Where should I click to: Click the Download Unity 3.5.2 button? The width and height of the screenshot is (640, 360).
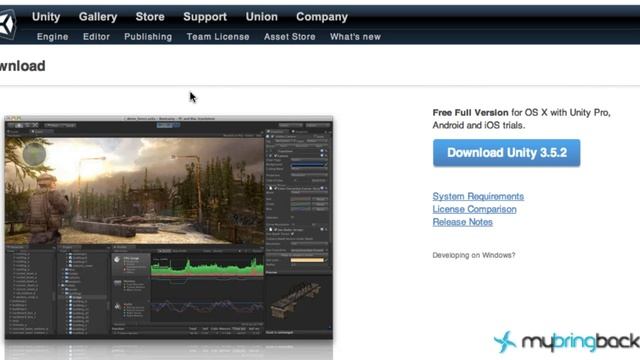[x=507, y=153]
